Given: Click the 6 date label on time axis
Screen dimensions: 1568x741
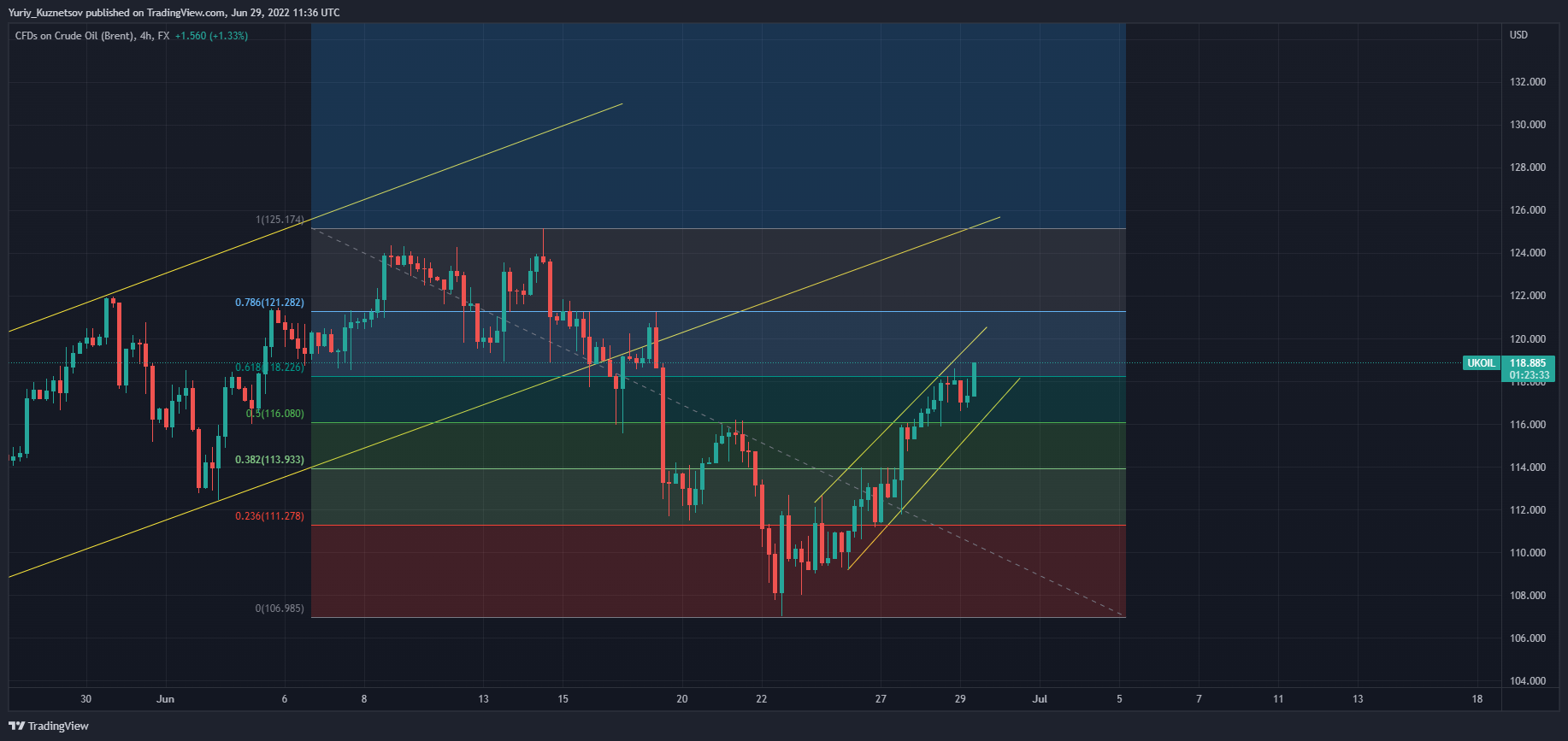Looking at the screenshot, I should [285, 699].
